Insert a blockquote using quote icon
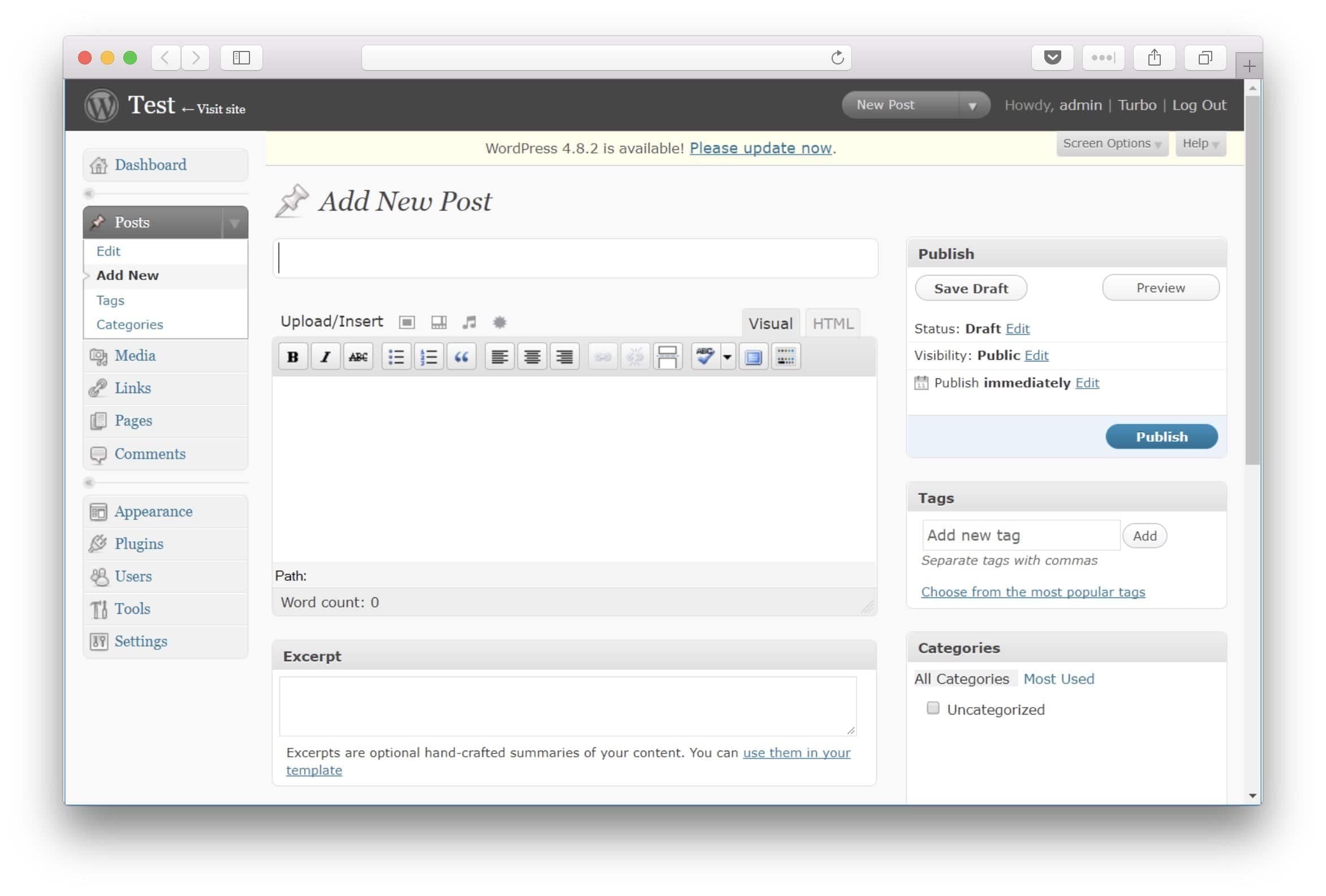 (x=461, y=357)
